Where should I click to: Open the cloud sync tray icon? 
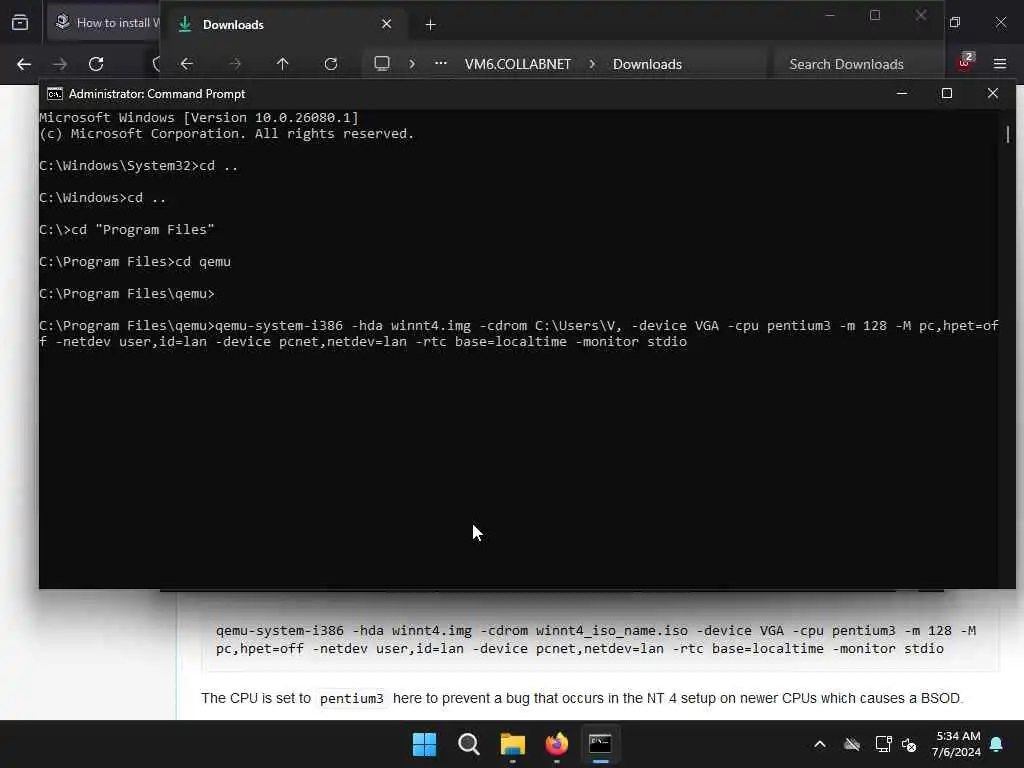pyautogui.click(x=852, y=744)
